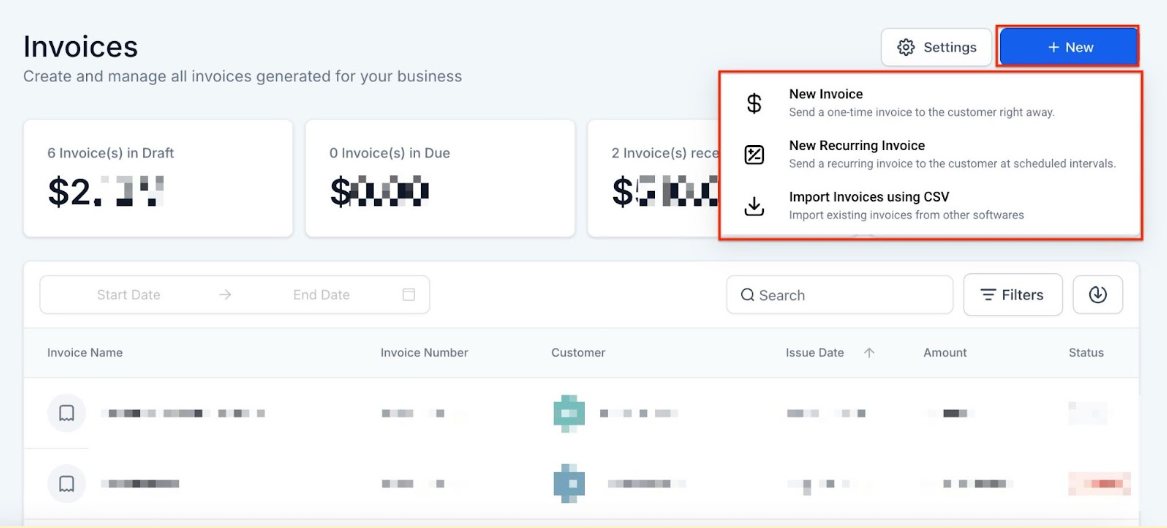The image size is (1167, 528).
Task: Set the Start Date field
Action: [x=128, y=295]
